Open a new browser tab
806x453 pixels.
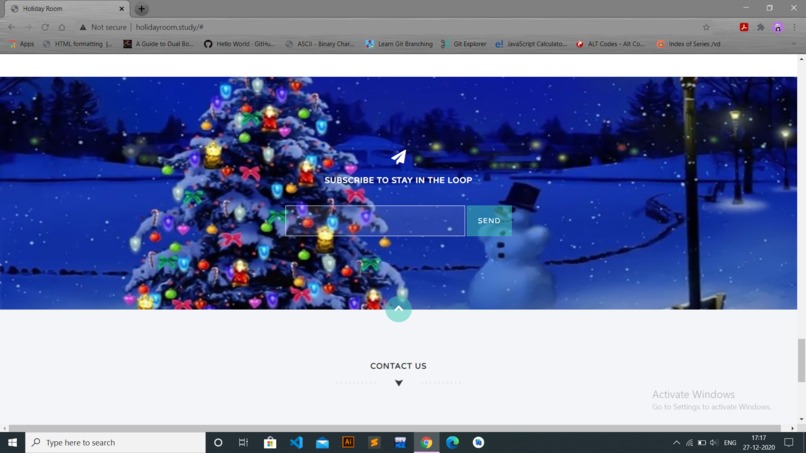[x=141, y=9]
